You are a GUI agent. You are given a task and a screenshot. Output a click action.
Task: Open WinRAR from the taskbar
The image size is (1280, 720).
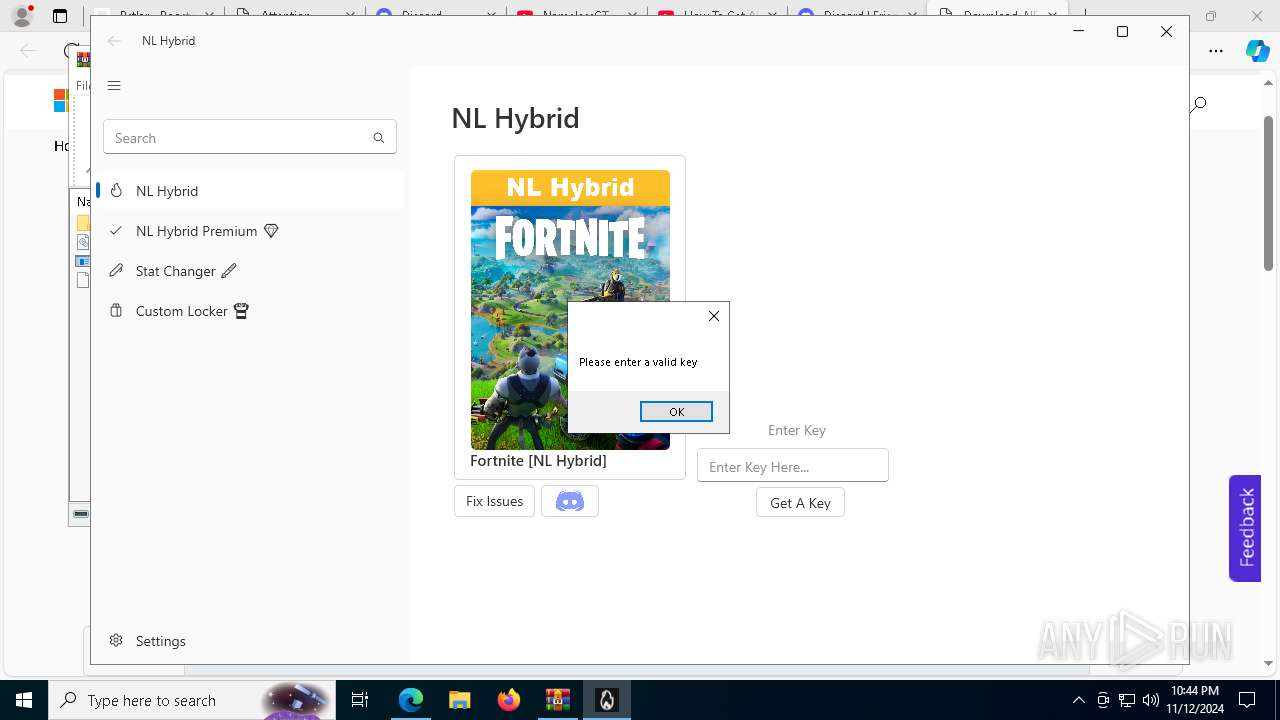point(557,700)
